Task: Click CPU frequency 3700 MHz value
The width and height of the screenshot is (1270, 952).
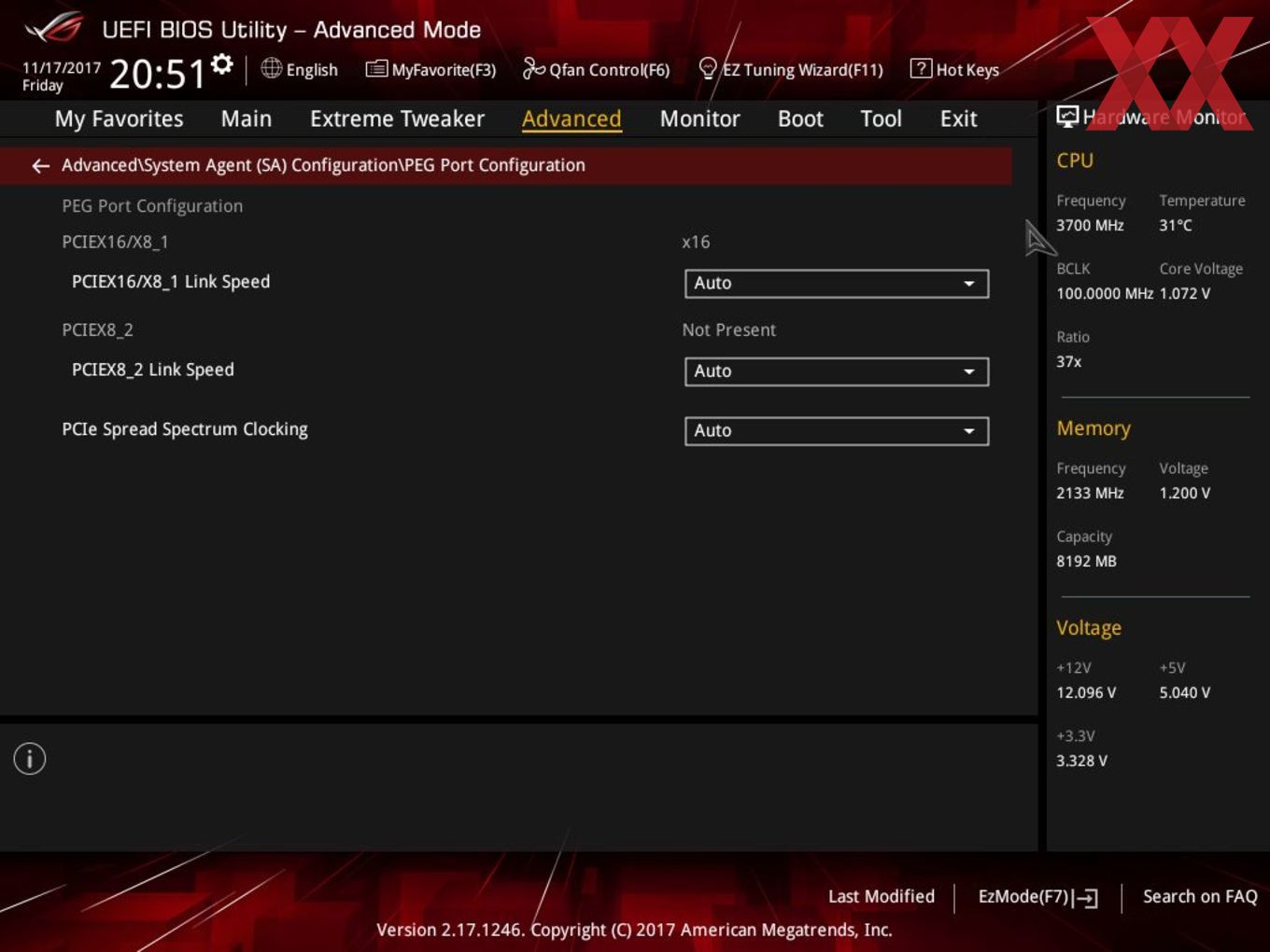Action: [1090, 225]
